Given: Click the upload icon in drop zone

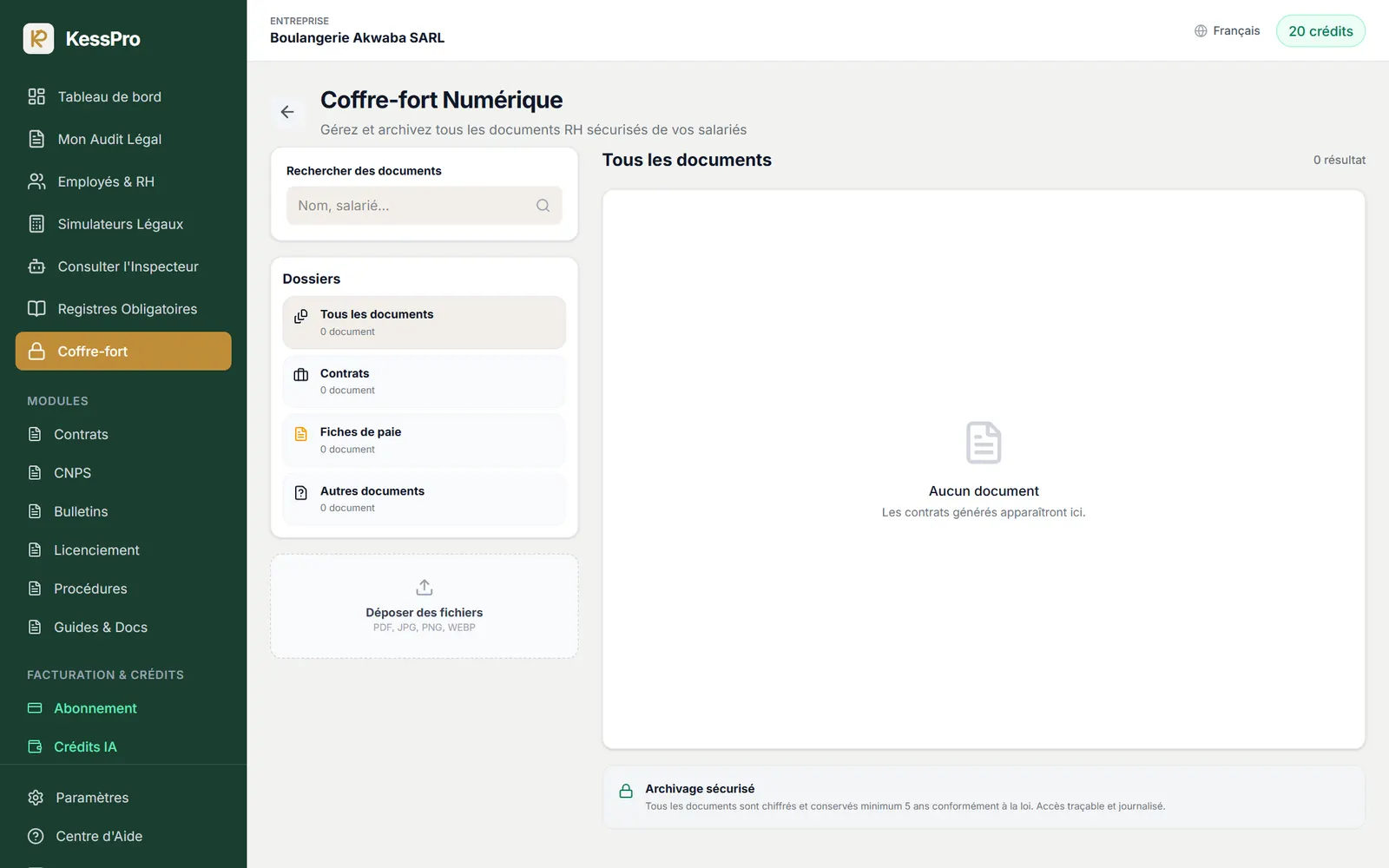Looking at the screenshot, I should pyautogui.click(x=425, y=588).
